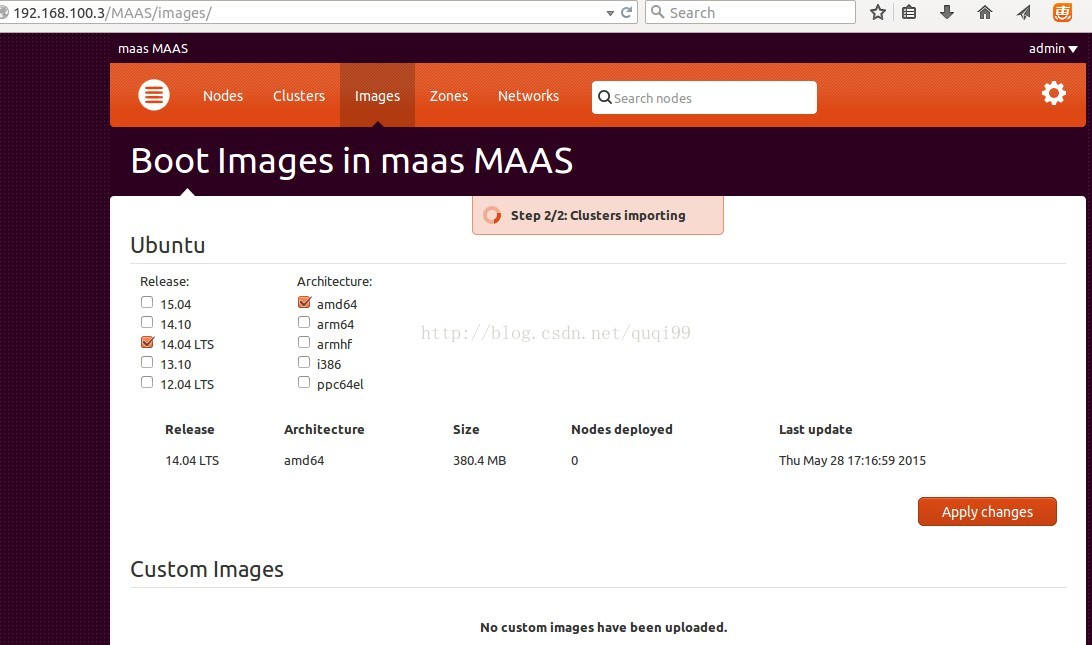Click the Nodes deployed column header
The image size is (1092, 645).
(x=622, y=429)
